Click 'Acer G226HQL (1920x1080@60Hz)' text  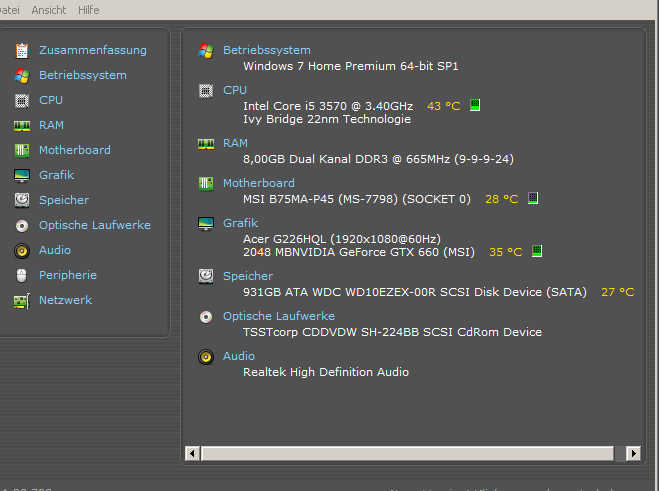coord(342,239)
